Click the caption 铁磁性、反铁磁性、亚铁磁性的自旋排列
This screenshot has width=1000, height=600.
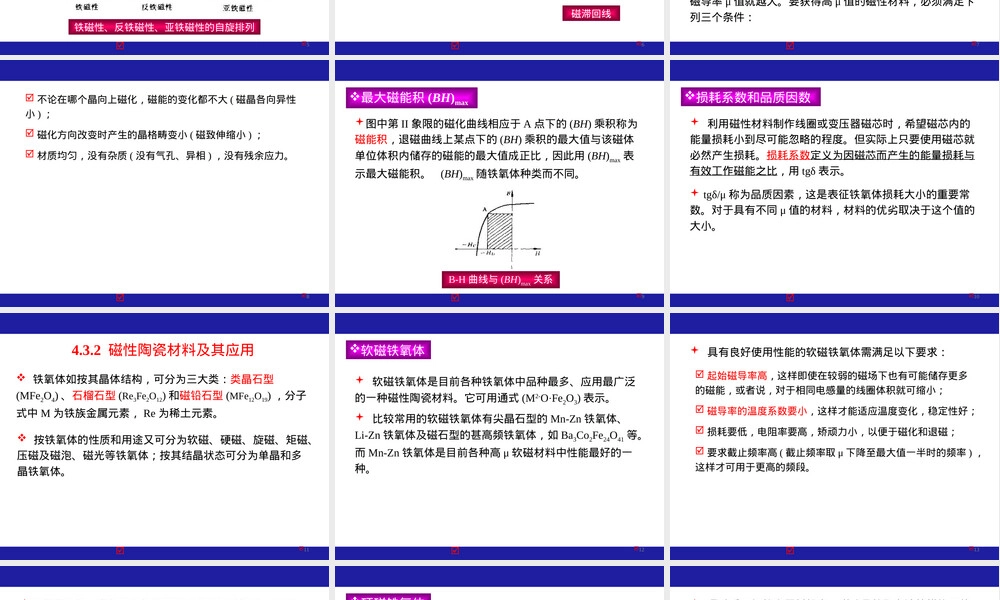[x=165, y=27]
